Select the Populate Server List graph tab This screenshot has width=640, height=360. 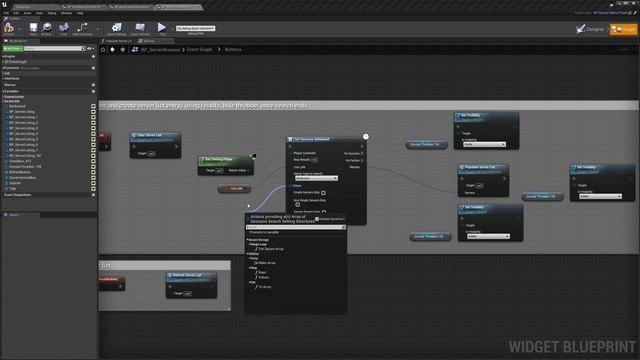(x=117, y=41)
